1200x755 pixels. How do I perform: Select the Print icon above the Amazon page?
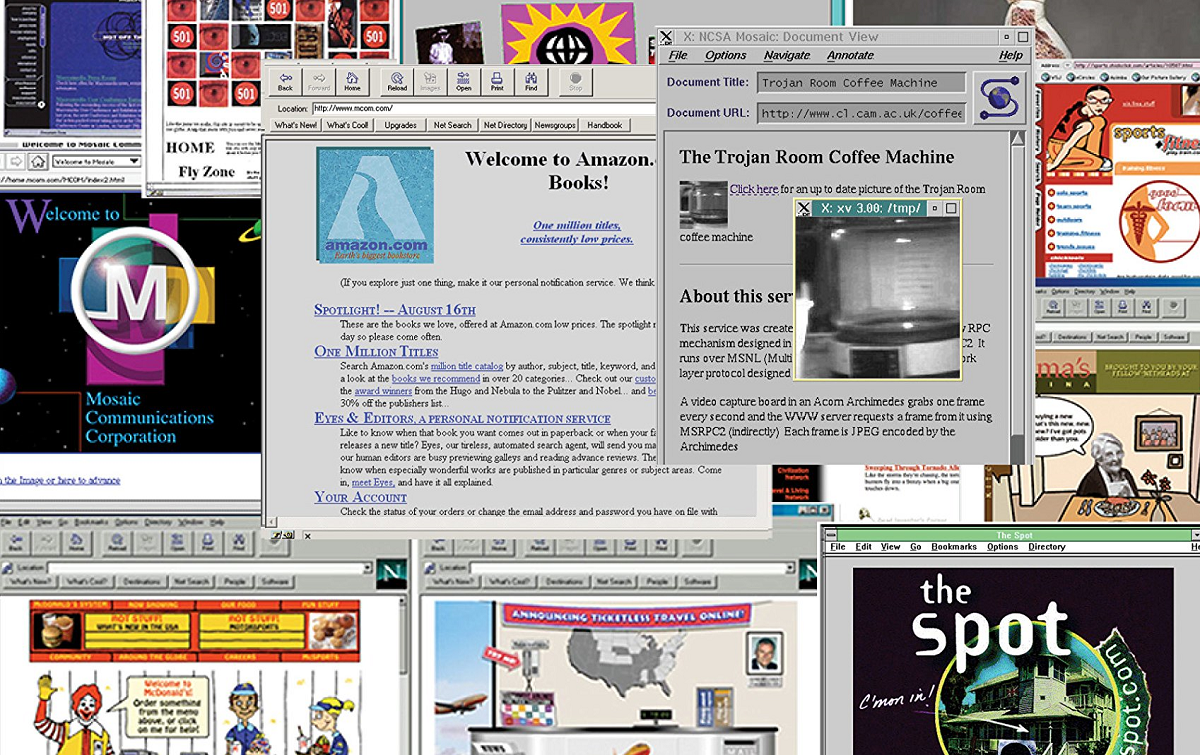[x=497, y=80]
